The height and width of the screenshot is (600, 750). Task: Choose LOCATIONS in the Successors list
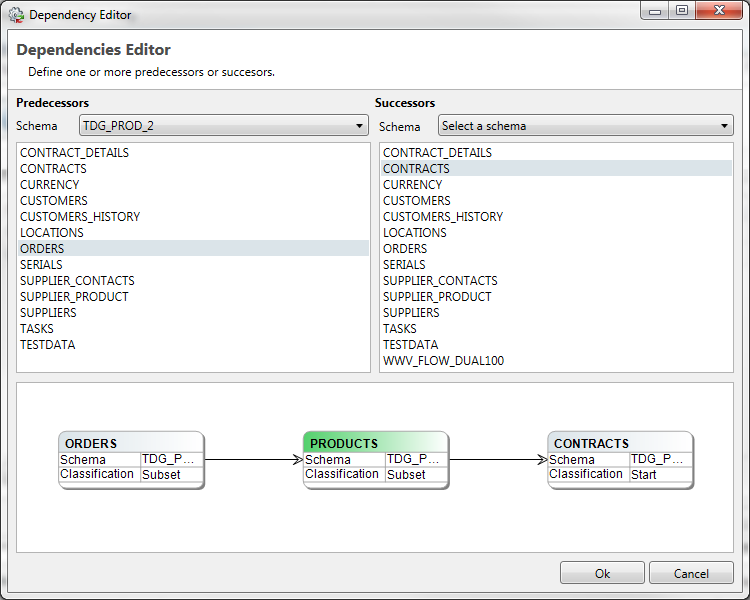click(x=415, y=233)
